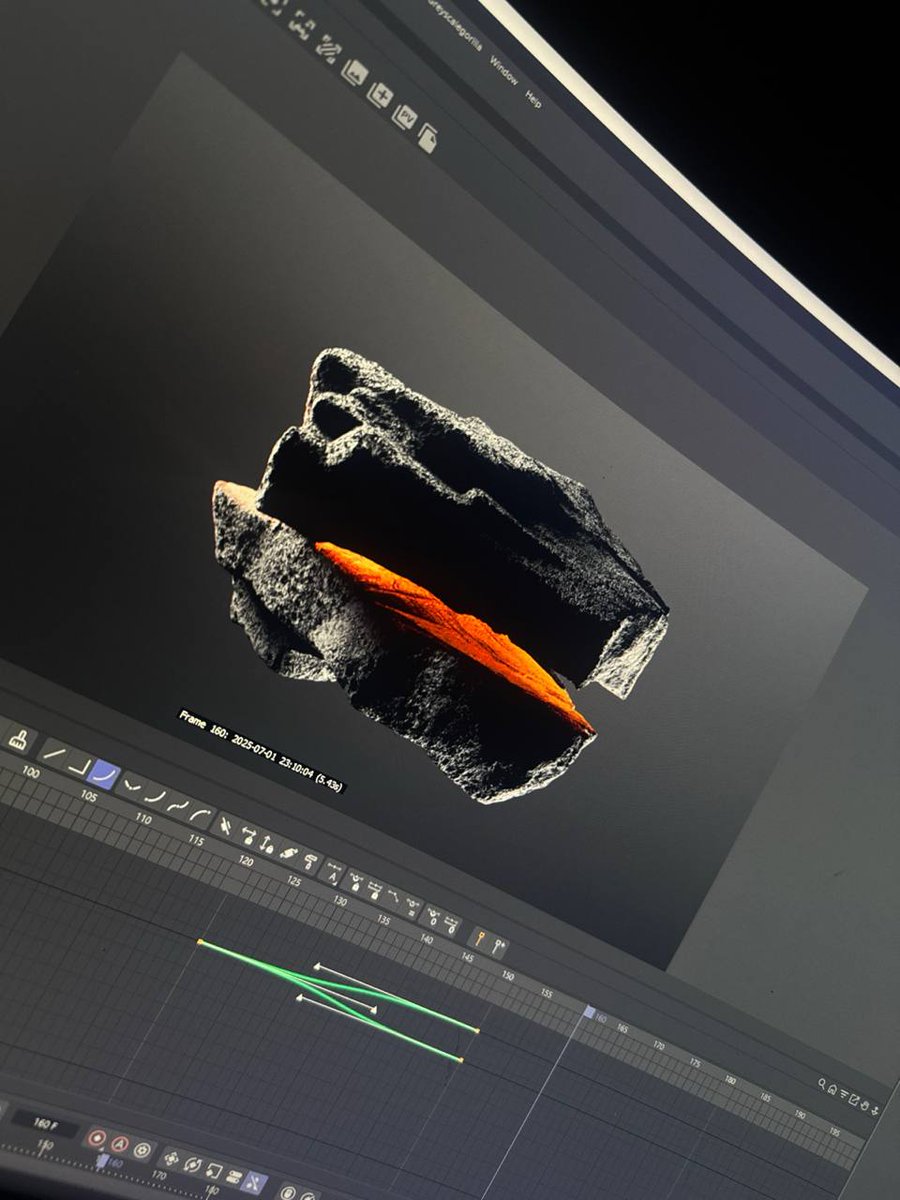This screenshot has height=1200, width=900.
Task: Click the two-bar keying icon left of highlighted one
Action: click(x=234, y=1177)
